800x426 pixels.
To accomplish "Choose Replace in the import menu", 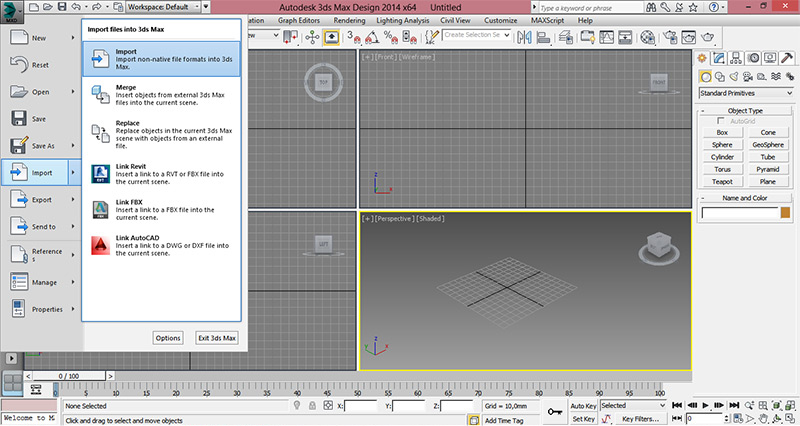I will pyautogui.click(x=161, y=134).
